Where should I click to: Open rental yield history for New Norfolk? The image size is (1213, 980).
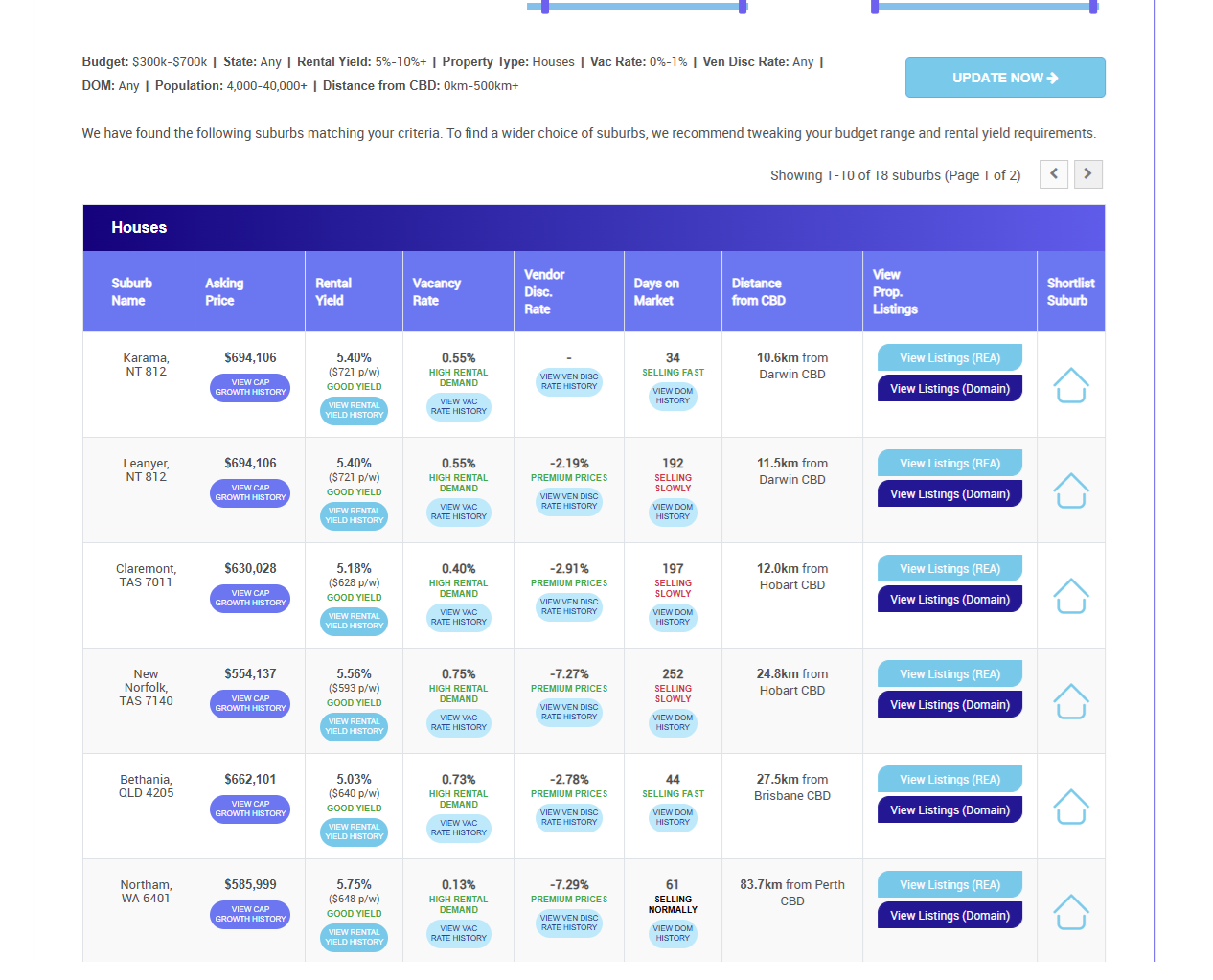(x=354, y=727)
